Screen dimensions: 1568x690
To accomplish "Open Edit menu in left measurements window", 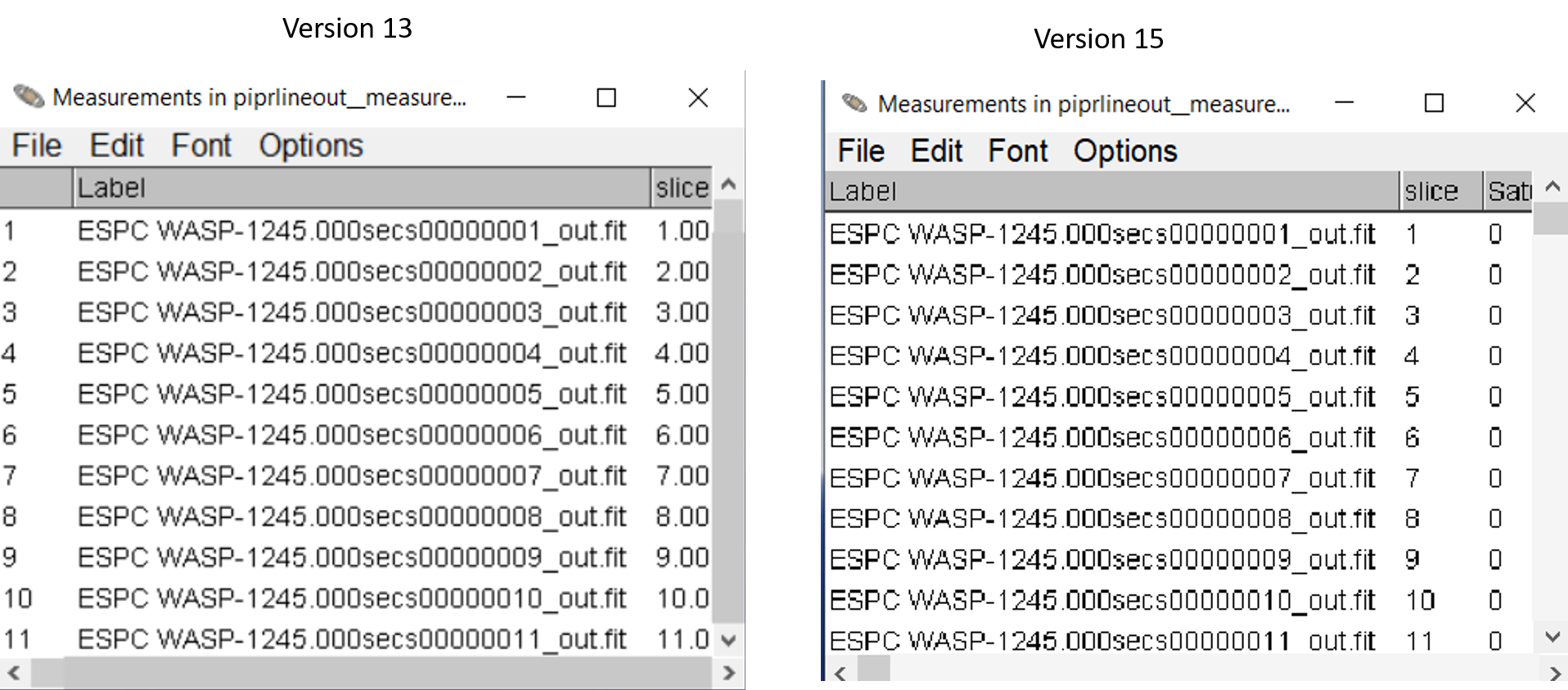I will tap(116, 146).
